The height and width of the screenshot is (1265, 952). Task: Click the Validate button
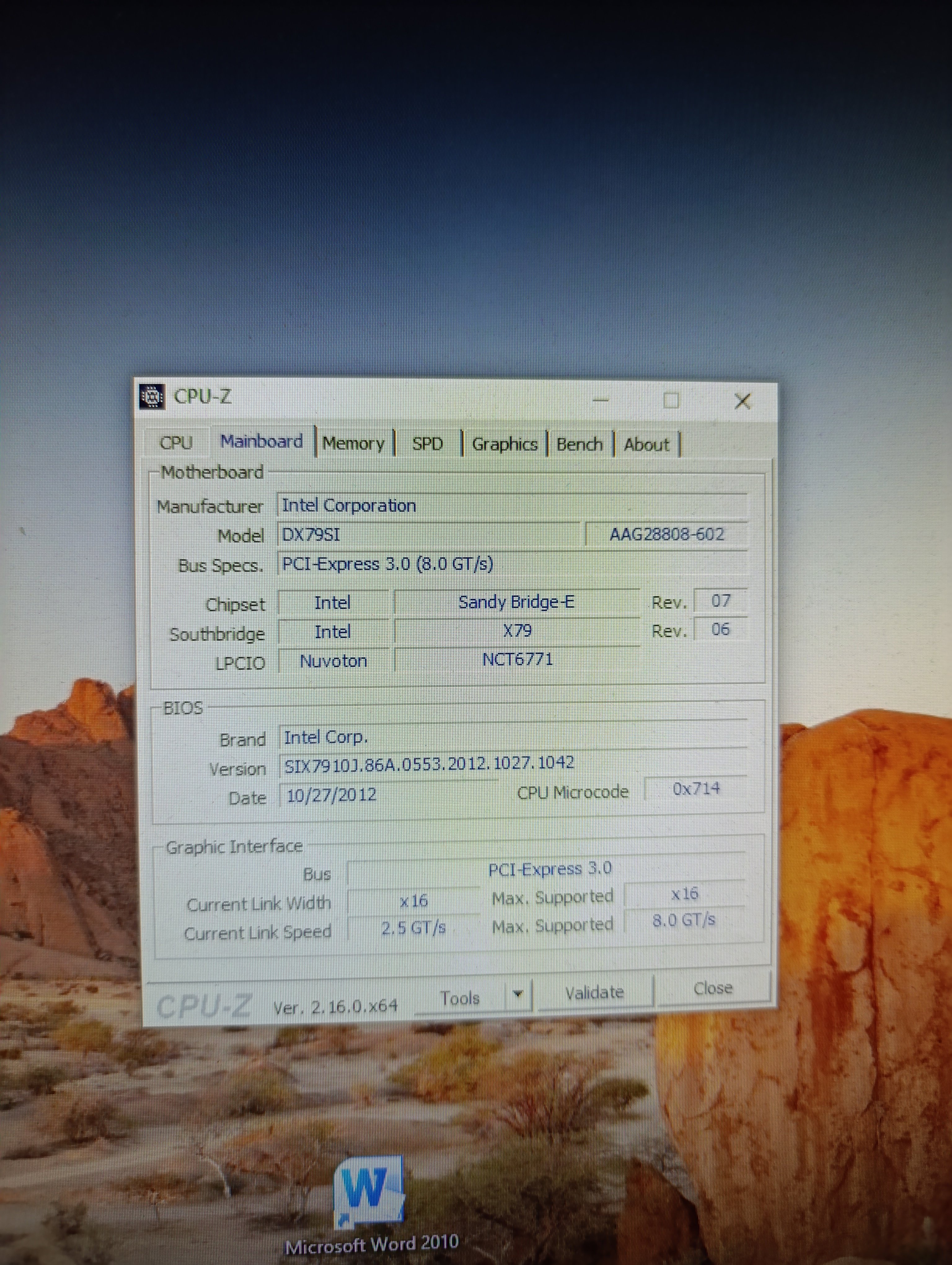[x=594, y=993]
